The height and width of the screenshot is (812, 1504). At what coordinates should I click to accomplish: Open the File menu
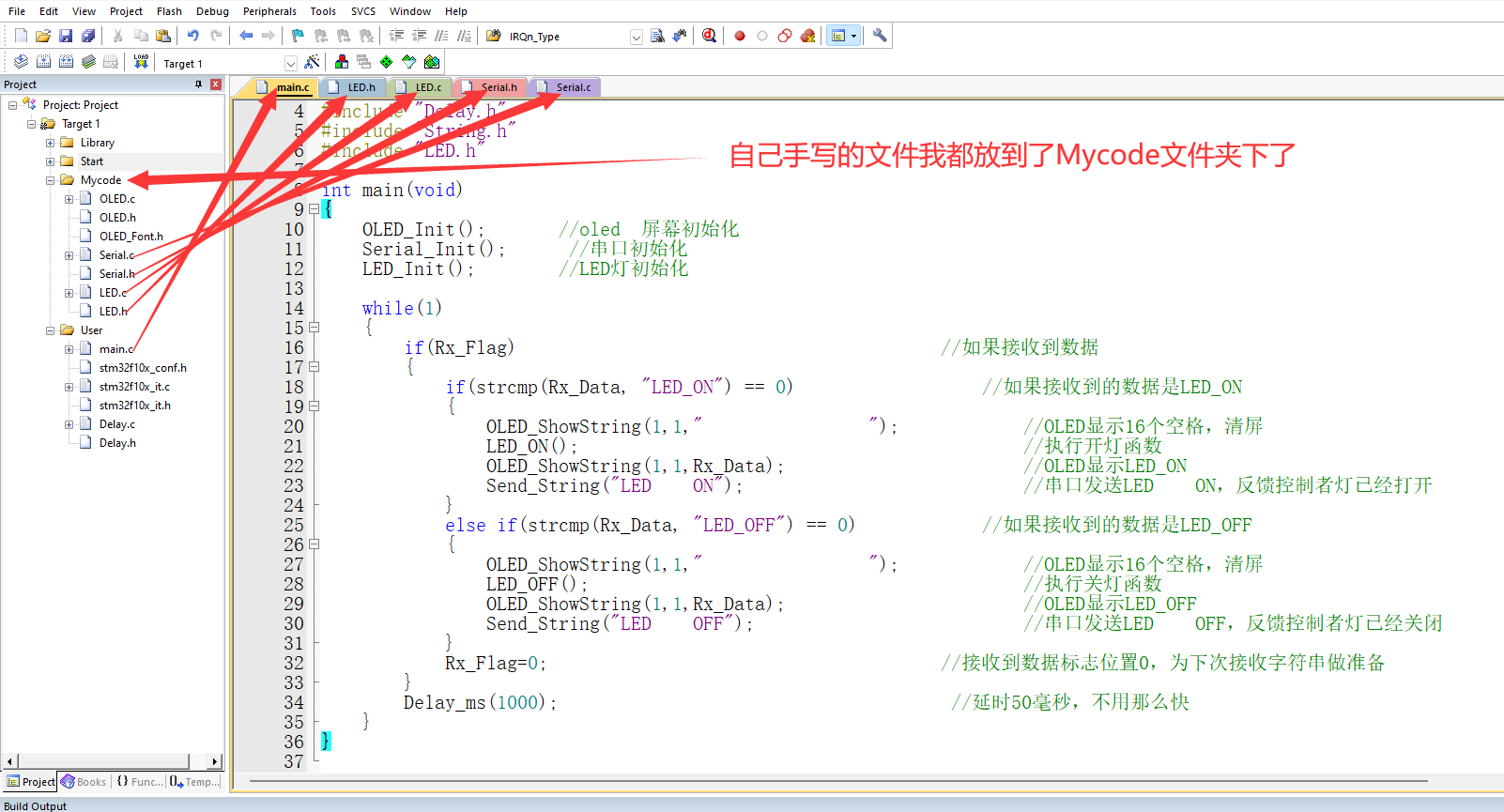[17, 11]
